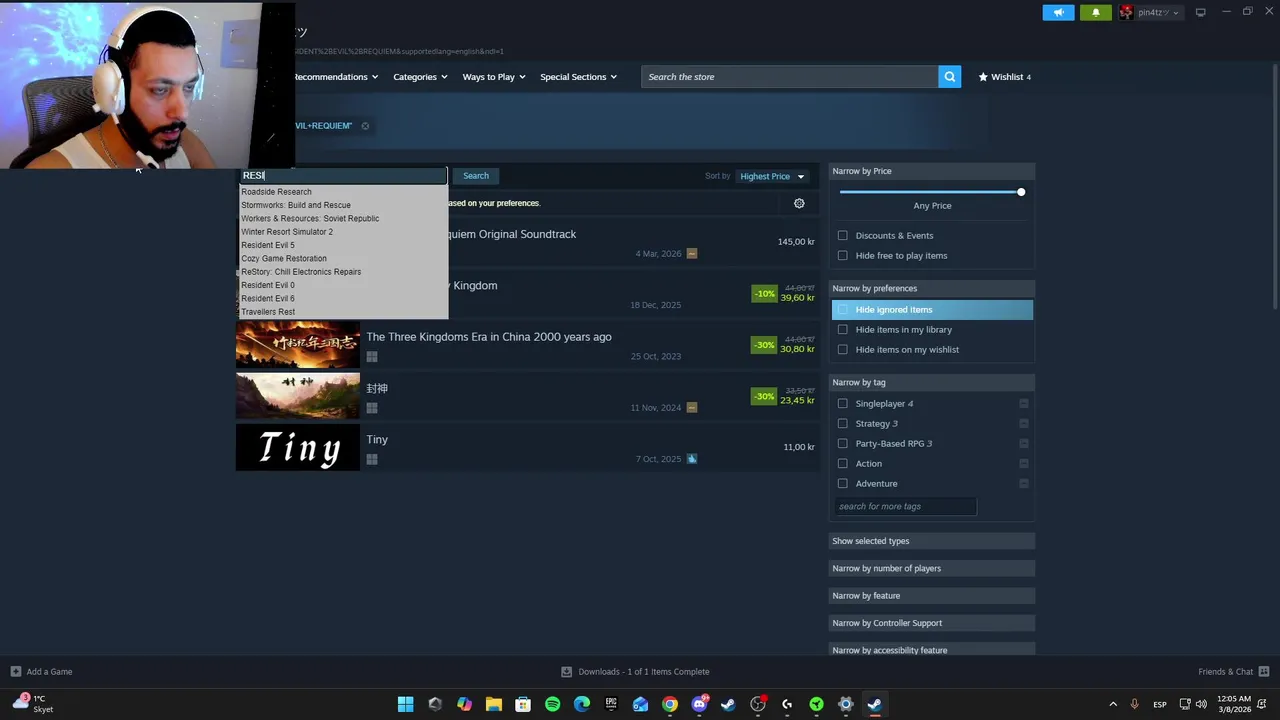
Task: Launch Microsoft Store from taskbar
Action: coord(523,704)
